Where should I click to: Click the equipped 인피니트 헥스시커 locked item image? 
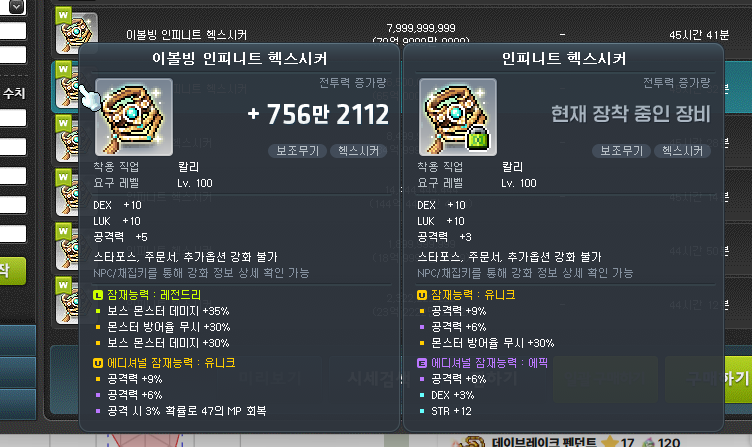[458, 117]
